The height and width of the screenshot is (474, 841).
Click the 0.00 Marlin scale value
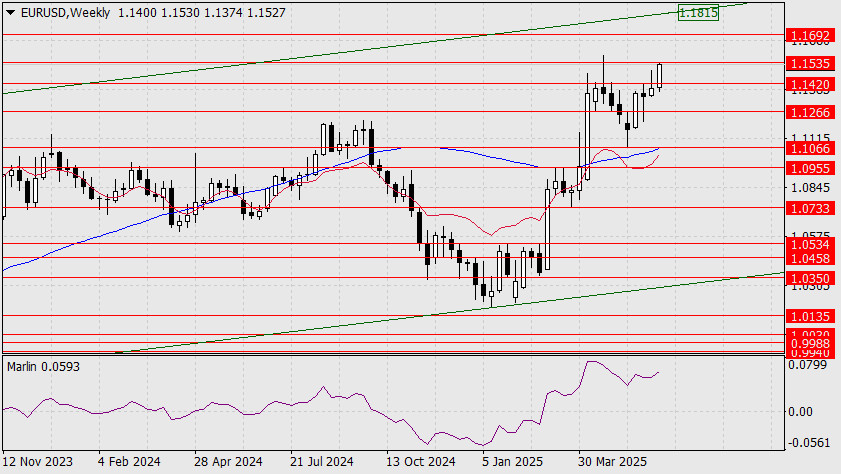point(800,412)
